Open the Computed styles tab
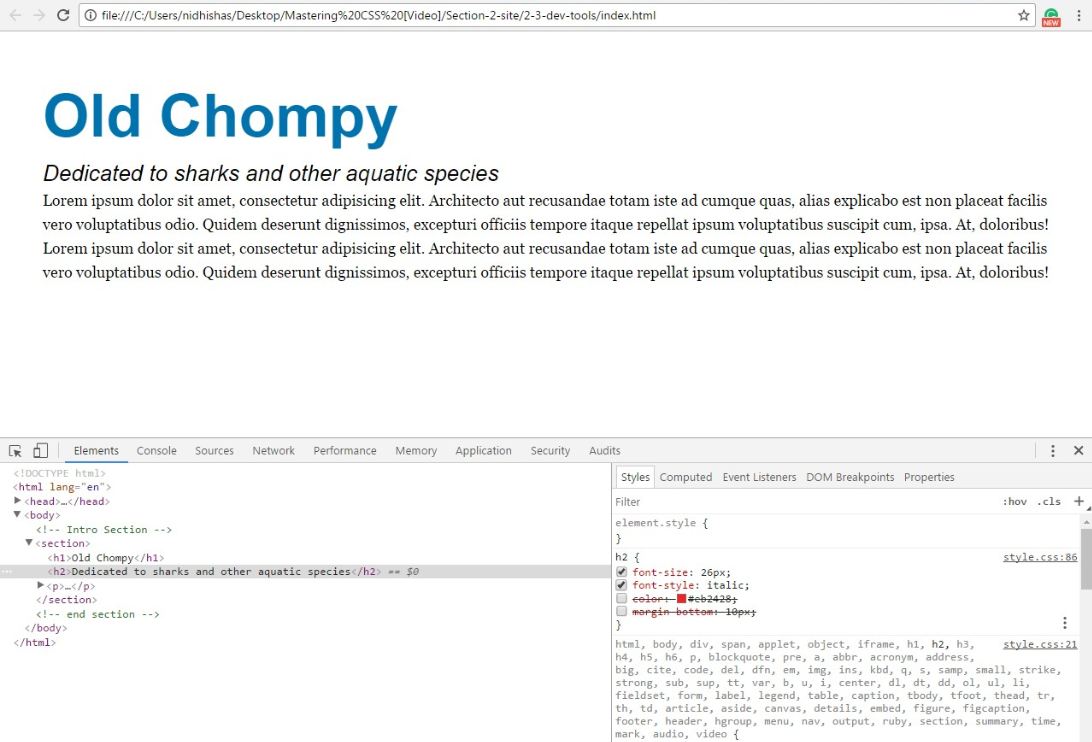Screen dimensions: 1092x742 685,477
